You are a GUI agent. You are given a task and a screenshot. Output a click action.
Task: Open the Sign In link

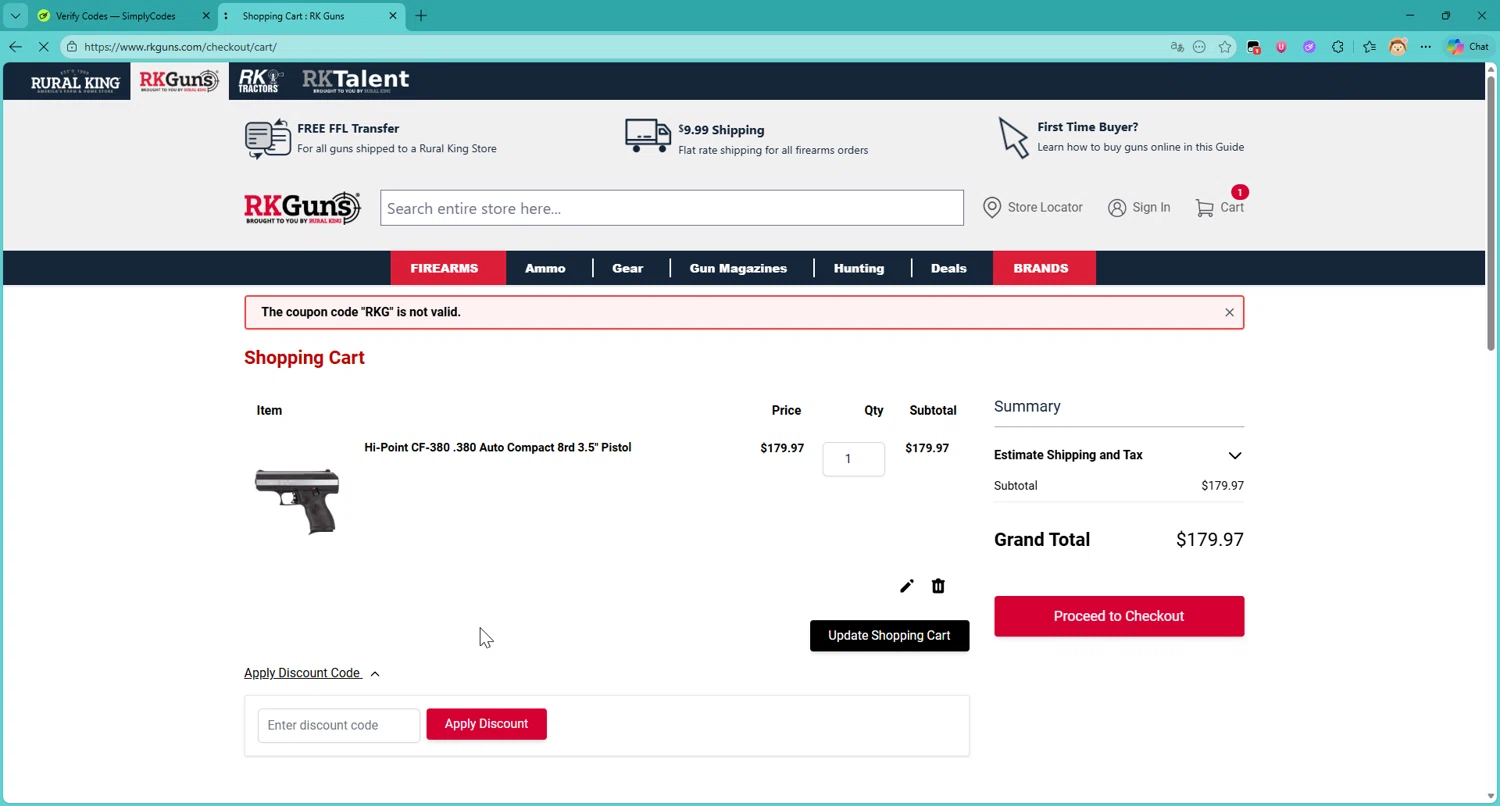pyautogui.click(x=1151, y=207)
